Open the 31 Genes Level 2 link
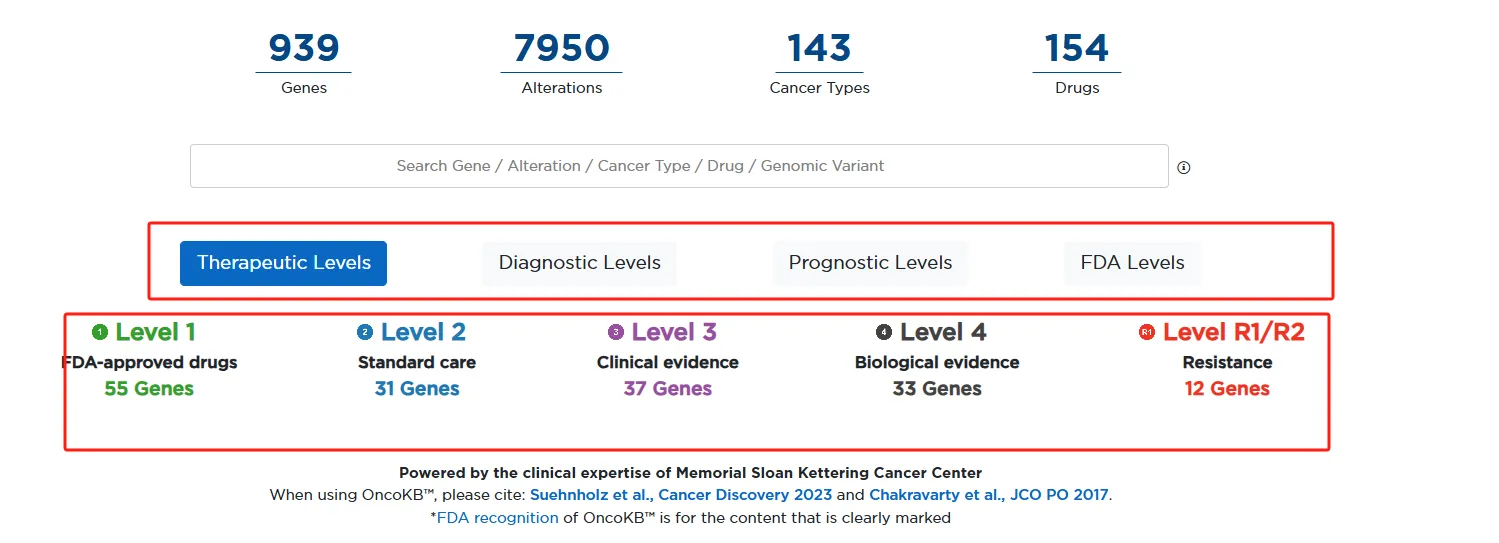The height and width of the screenshot is (543, 1499). click(417, 389)
